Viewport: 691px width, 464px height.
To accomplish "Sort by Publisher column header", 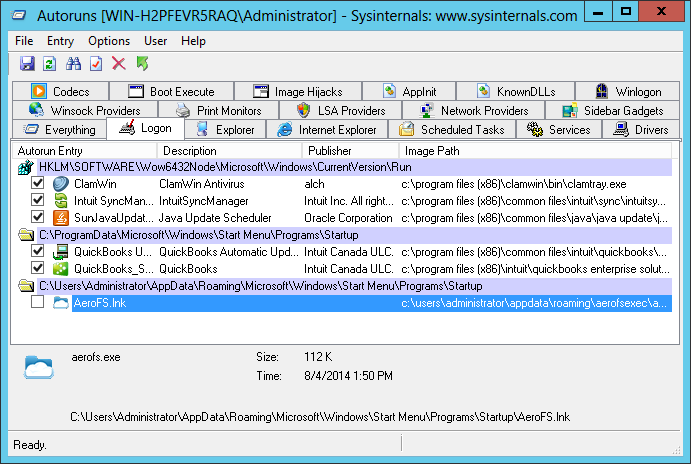I will (351, 151).
